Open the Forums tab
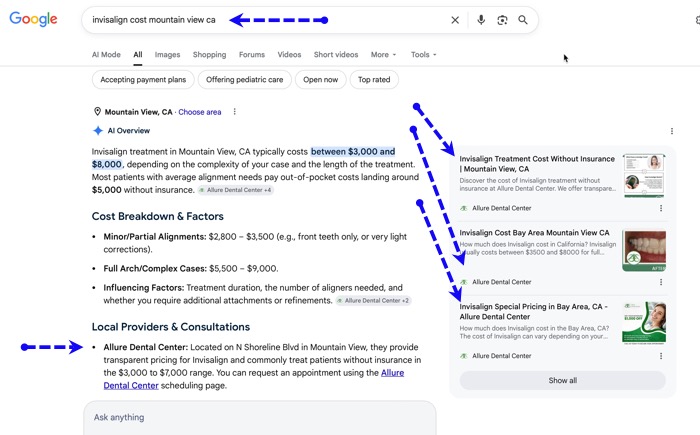 pyautogui.click(x=252, y=54)
